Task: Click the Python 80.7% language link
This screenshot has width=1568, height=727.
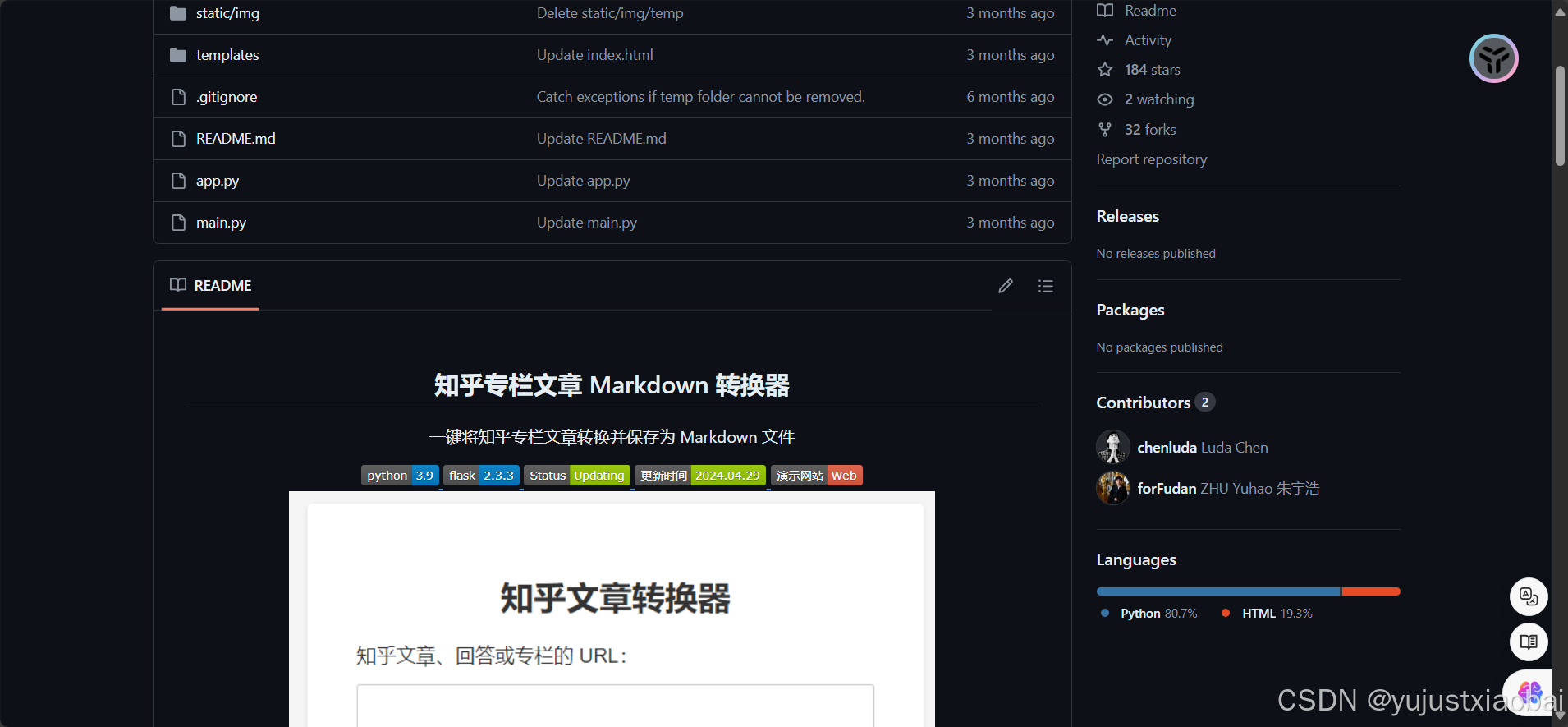Action: pyautogui.click(x=1149, y=614)
